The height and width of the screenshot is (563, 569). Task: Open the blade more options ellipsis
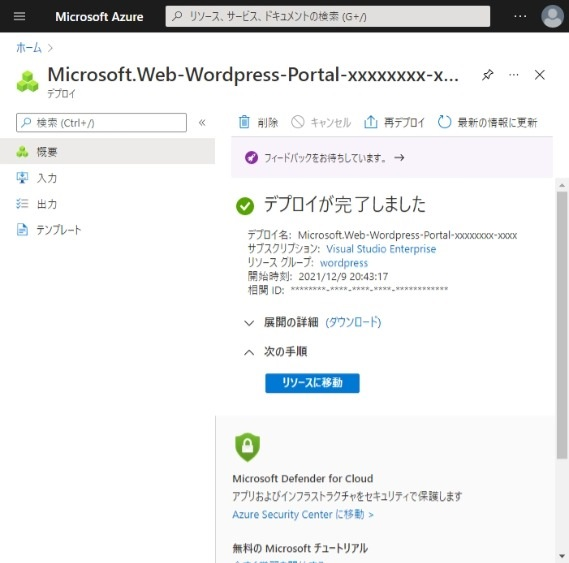click(513, 75)
